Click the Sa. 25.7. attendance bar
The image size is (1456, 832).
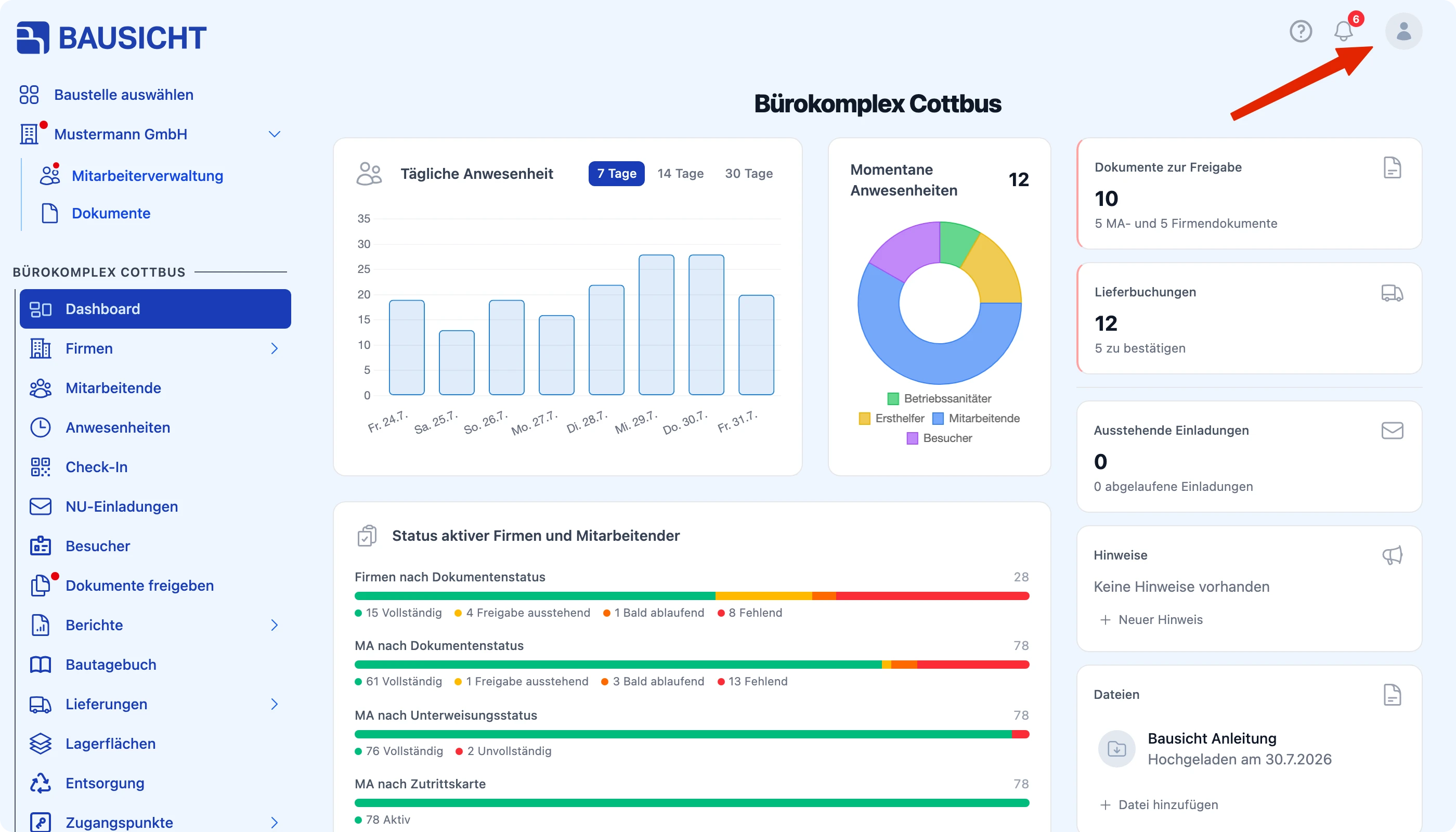(457, 362)
